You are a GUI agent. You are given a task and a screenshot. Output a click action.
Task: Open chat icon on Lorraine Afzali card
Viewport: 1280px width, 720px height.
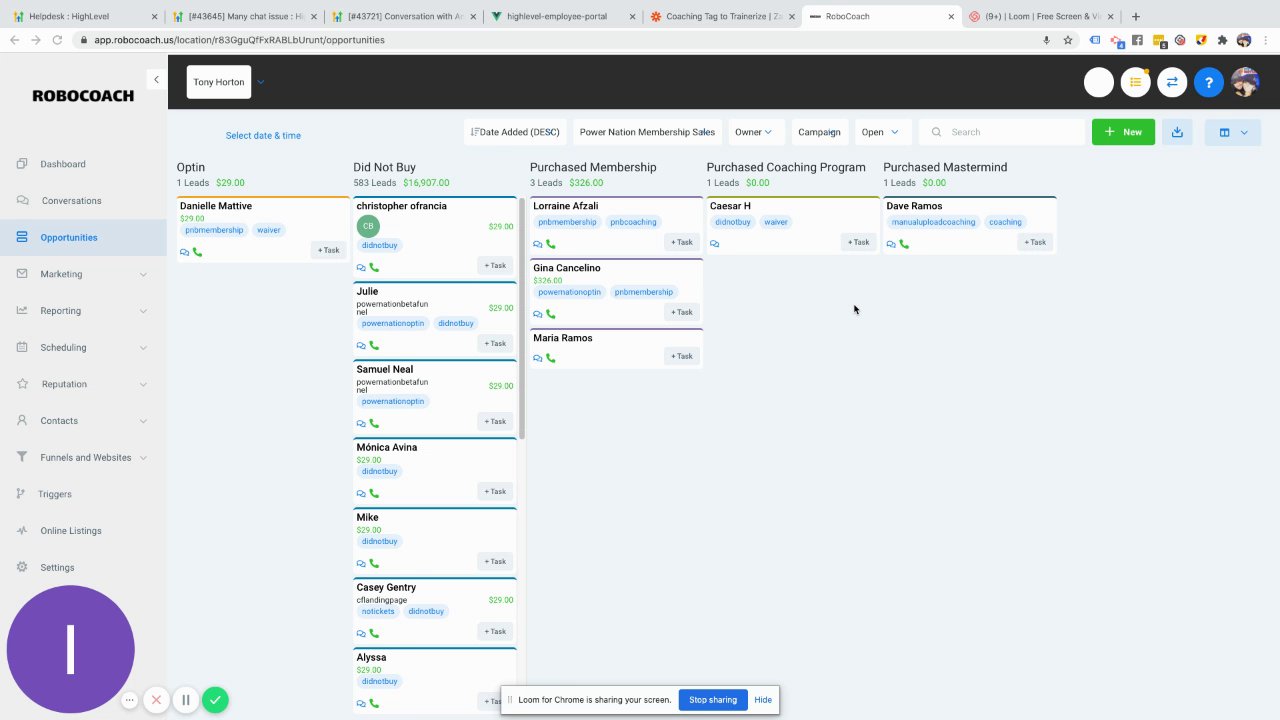pyautogui.click(x=538, y=244)
